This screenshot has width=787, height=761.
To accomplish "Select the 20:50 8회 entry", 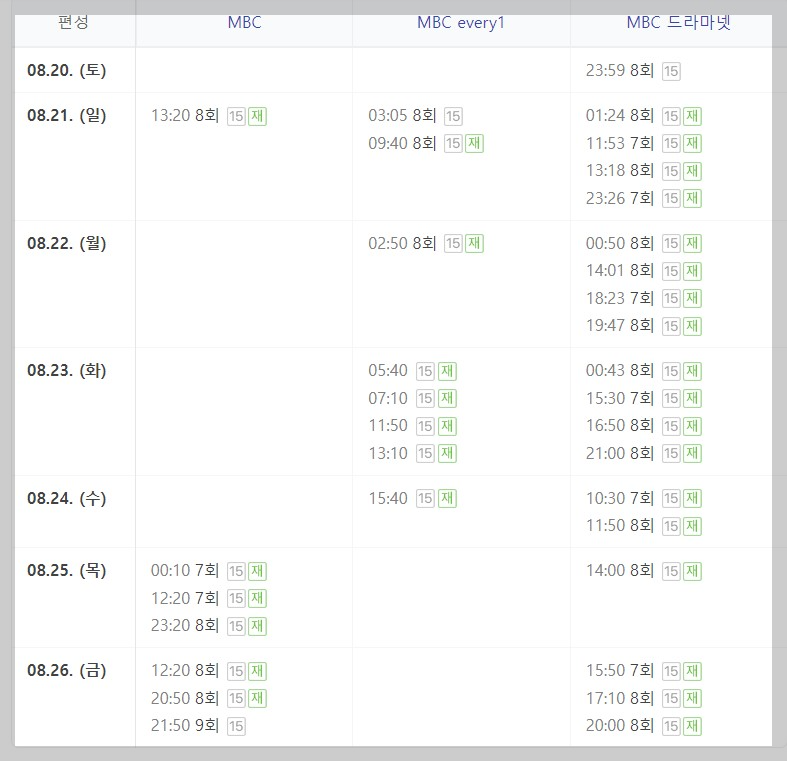I will [185, 698].
